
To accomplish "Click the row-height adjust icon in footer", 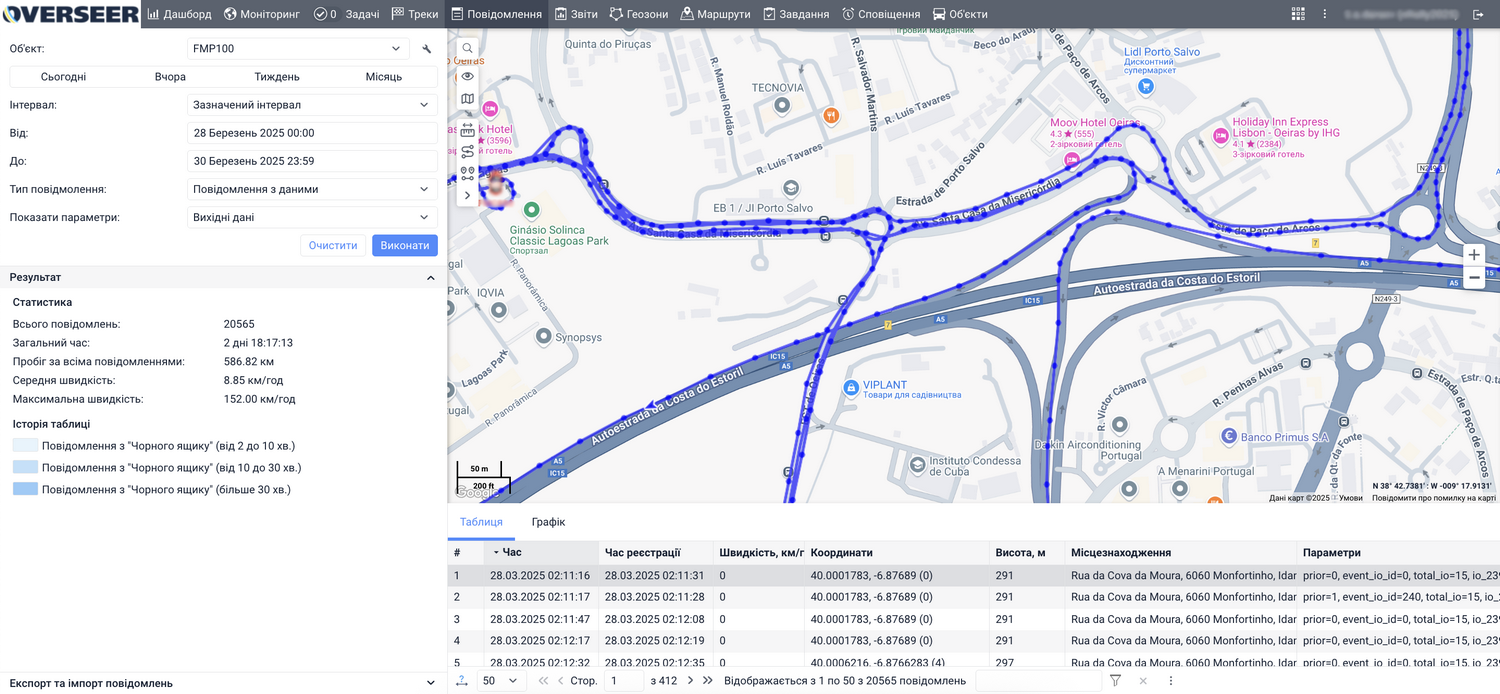I will [462, 680].
